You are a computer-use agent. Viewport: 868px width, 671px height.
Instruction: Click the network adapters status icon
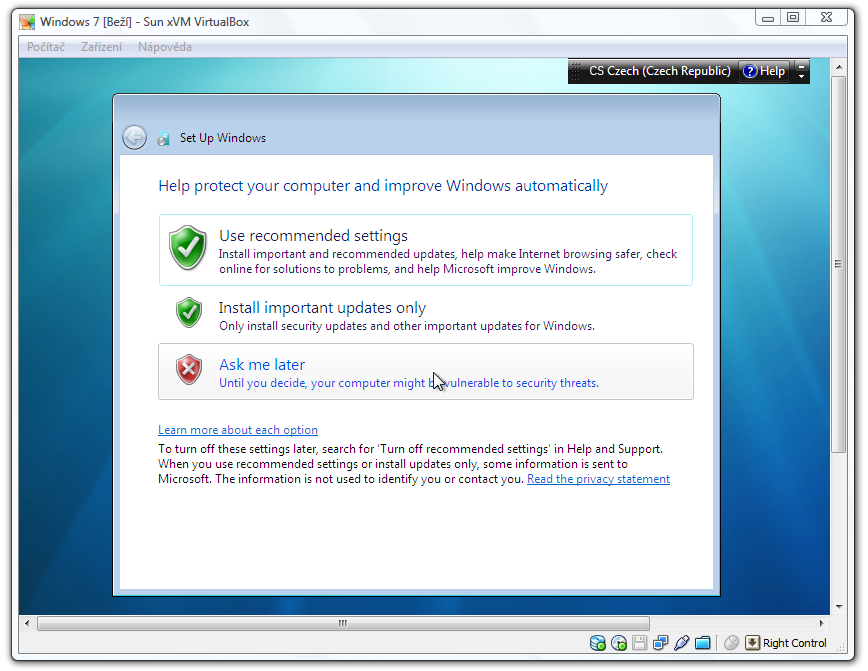pos(660,643)
